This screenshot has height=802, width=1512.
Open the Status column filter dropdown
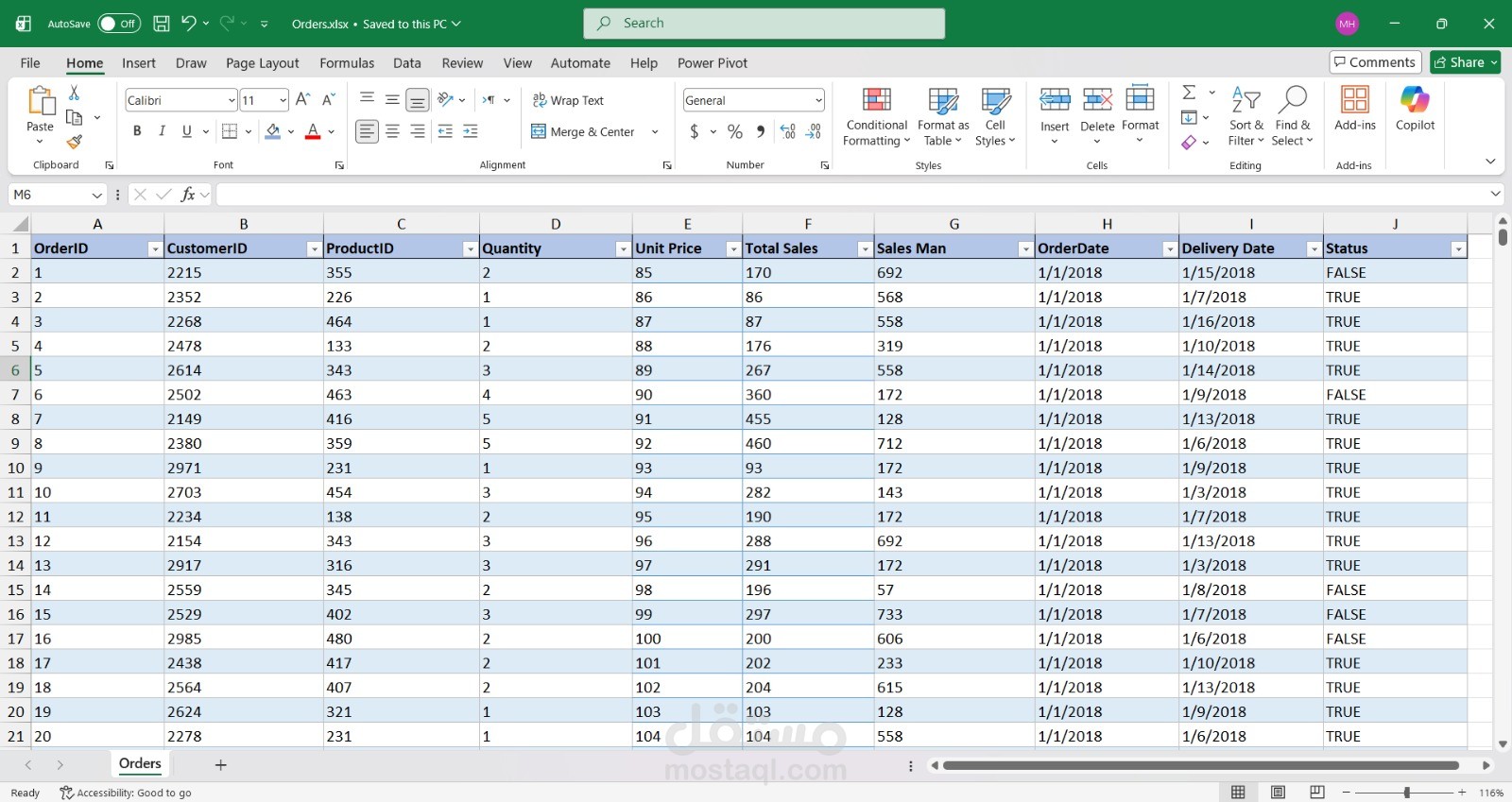1458,249
